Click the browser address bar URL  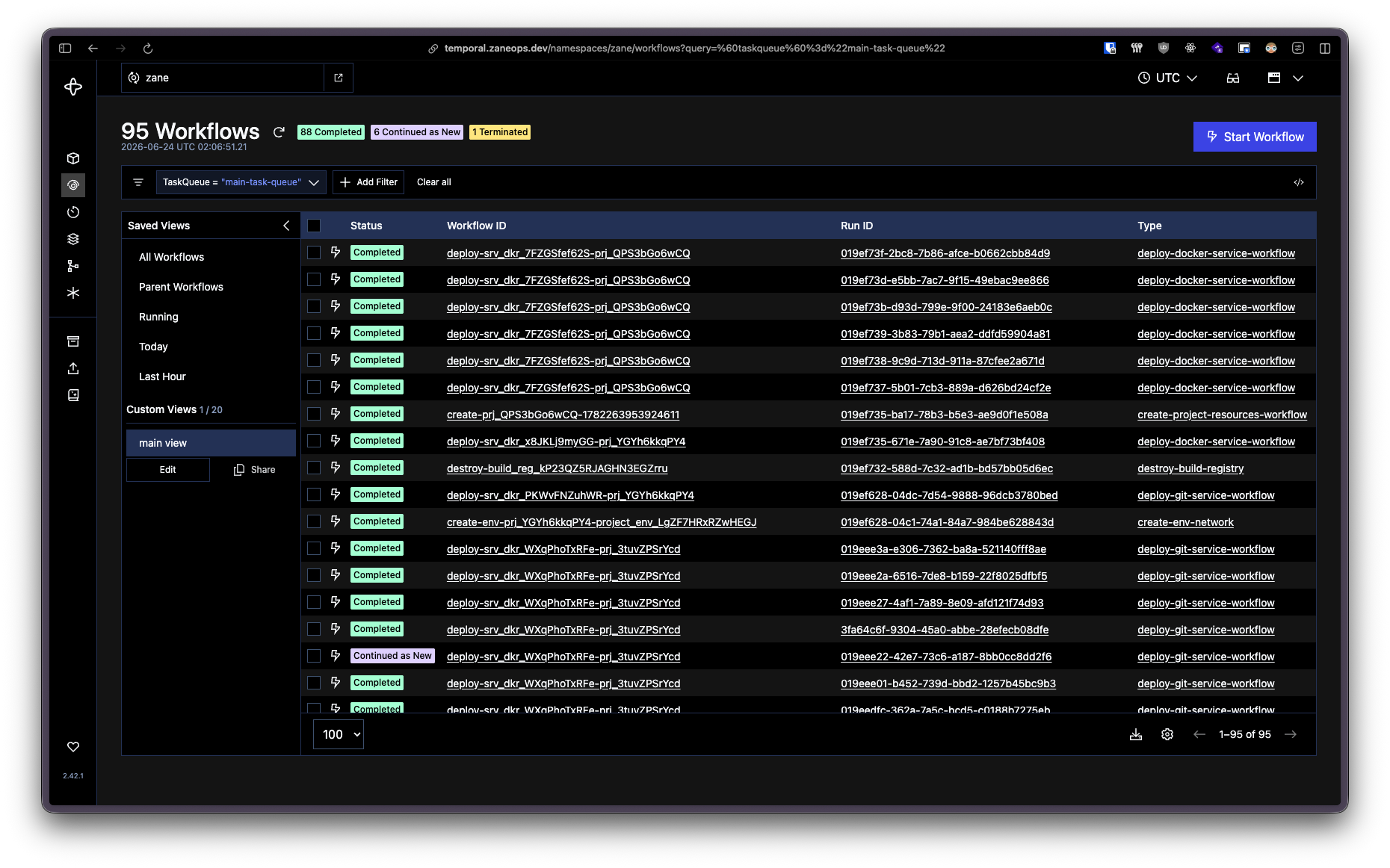coord(694,49)
